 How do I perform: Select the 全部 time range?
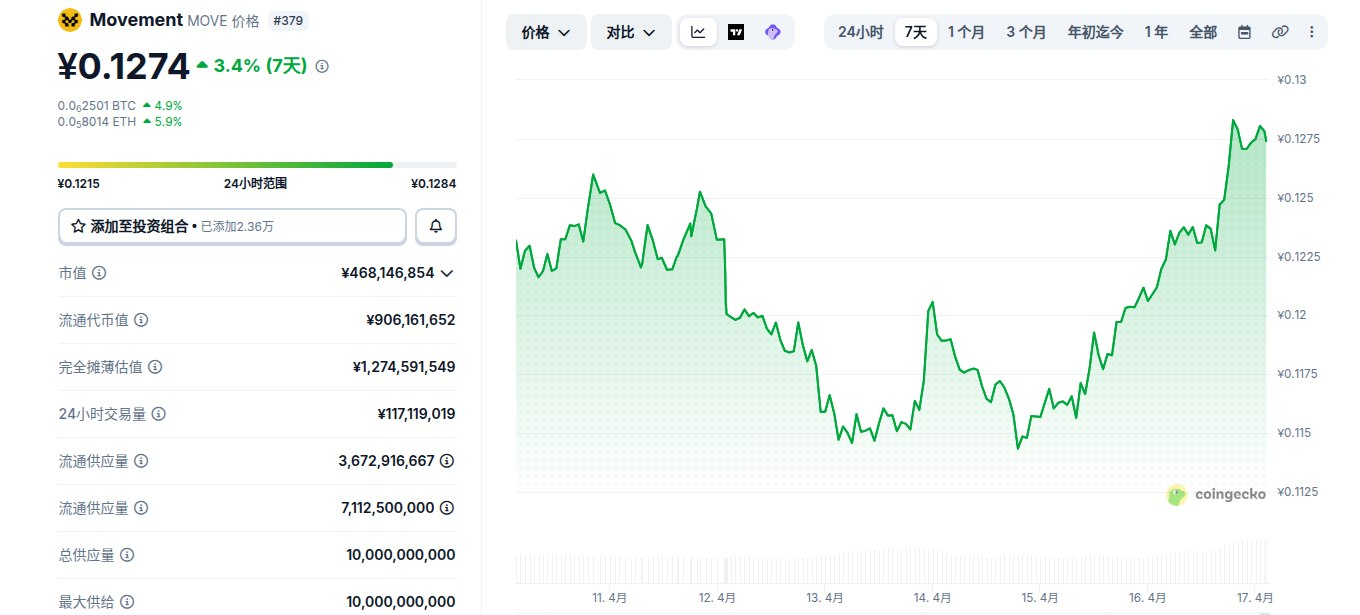pyautogui.click(x=1203, y=32)
